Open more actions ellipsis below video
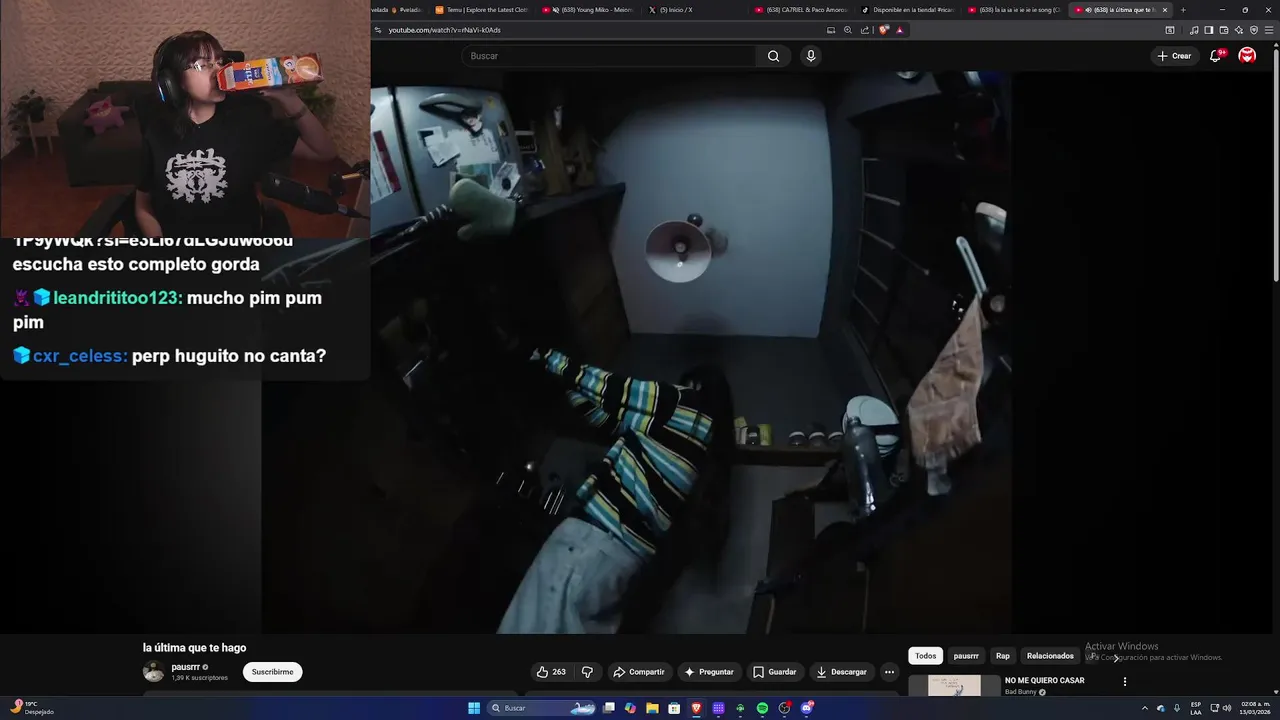This screenshot has width=1280, height=720. click(x=889, y=672)
